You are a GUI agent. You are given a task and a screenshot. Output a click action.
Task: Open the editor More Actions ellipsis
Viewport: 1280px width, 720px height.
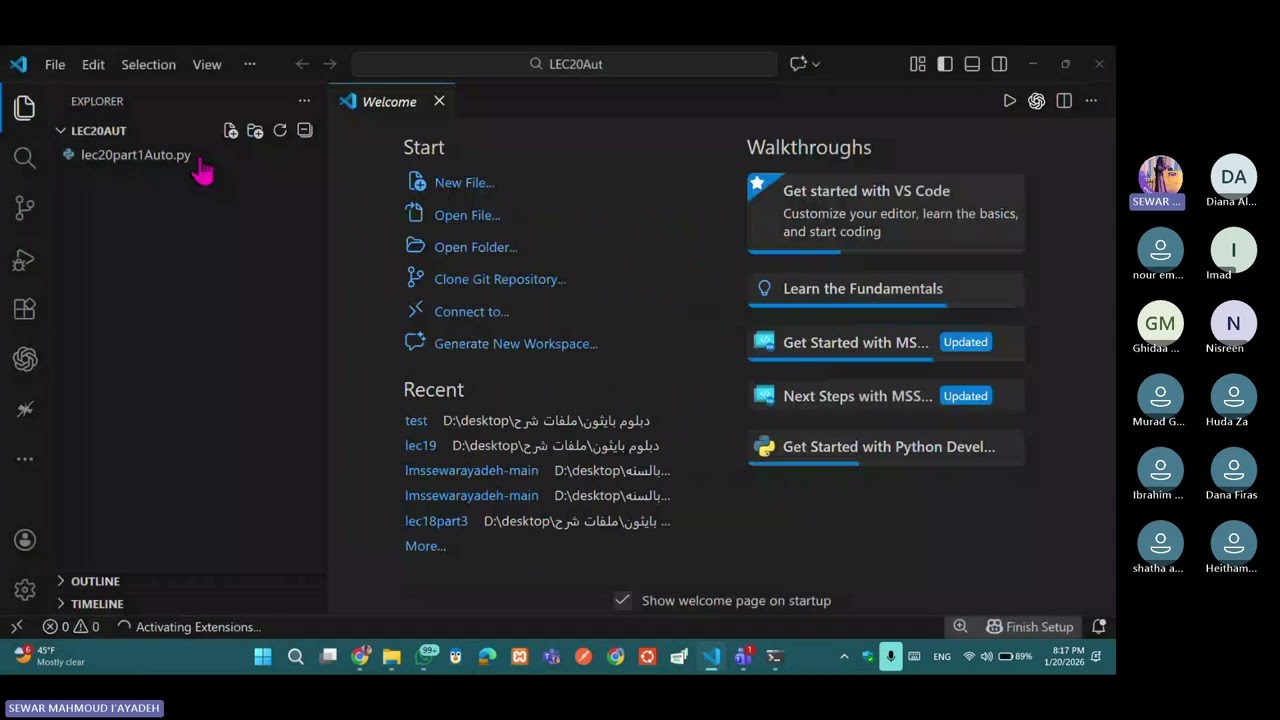[1091, 101]
